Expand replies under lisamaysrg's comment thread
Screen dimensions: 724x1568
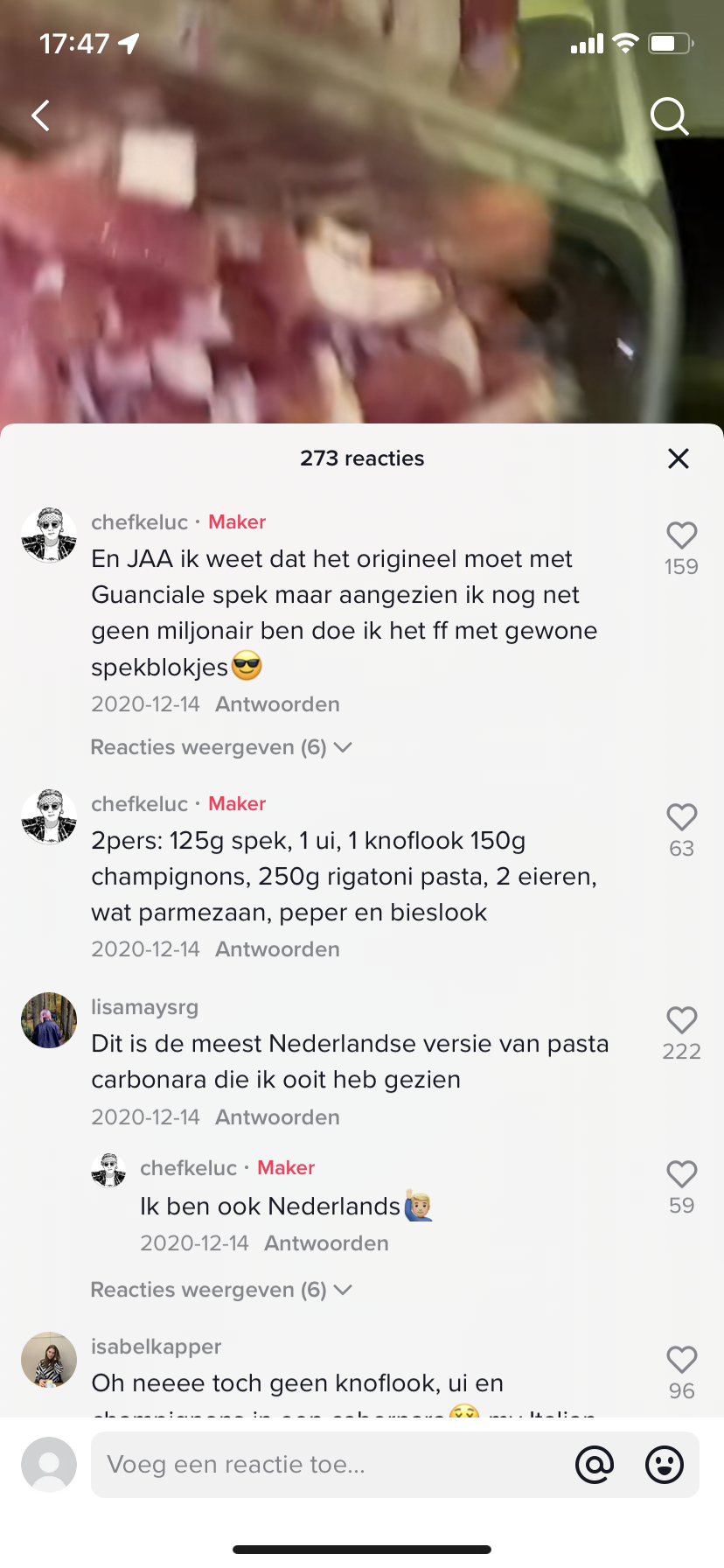coord(220,1290)
